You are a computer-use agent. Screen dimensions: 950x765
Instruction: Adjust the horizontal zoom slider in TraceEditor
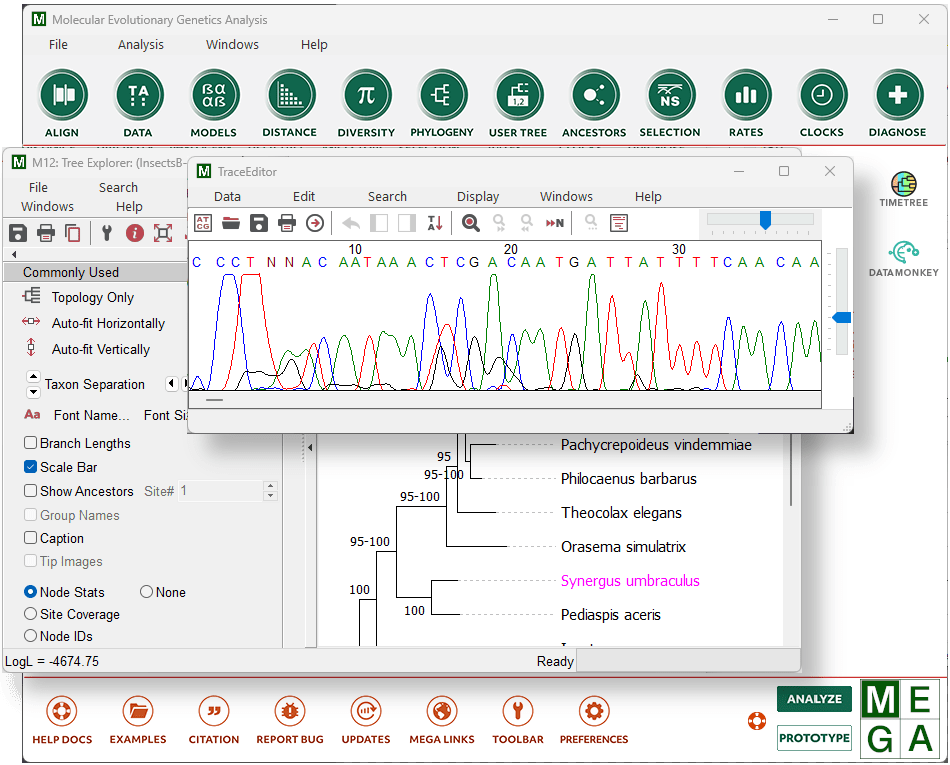pos(765,220)
